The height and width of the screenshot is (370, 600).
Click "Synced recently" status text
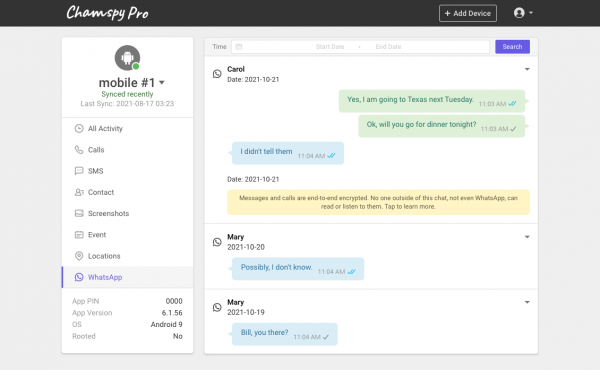click(x=127, y=94)
